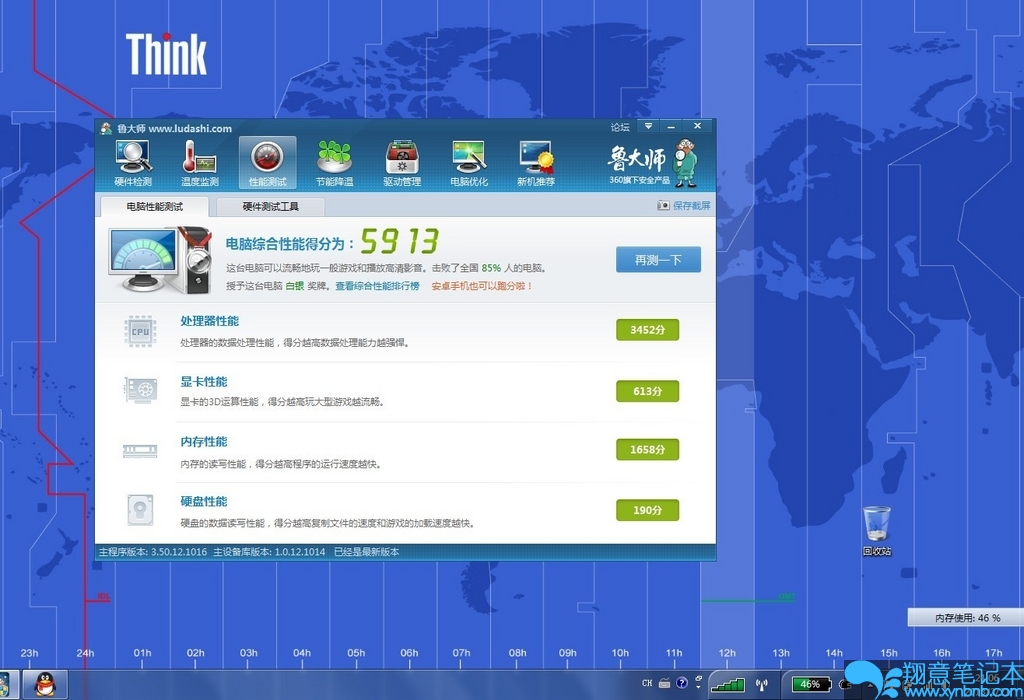Click the 190分 hard disk score button
This screenshot has width=1024, height=700.
[x=647, y=510]
